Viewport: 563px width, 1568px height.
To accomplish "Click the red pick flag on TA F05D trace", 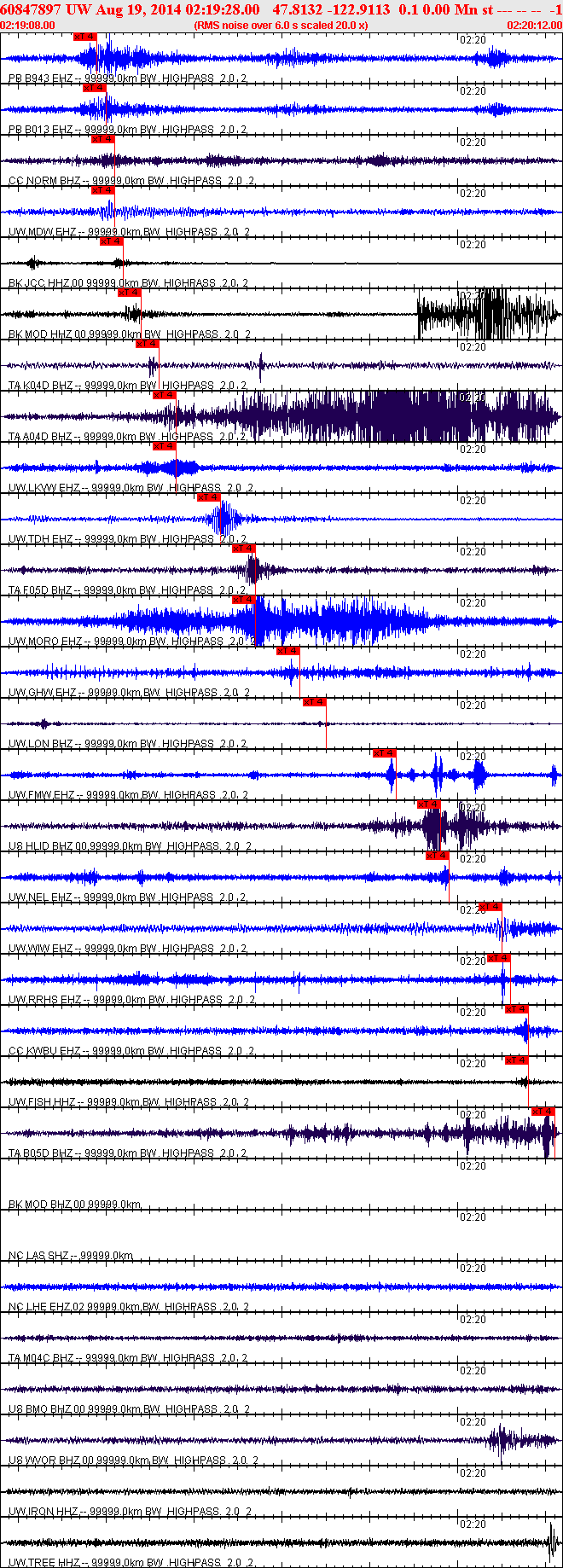I will coord(244,549).
